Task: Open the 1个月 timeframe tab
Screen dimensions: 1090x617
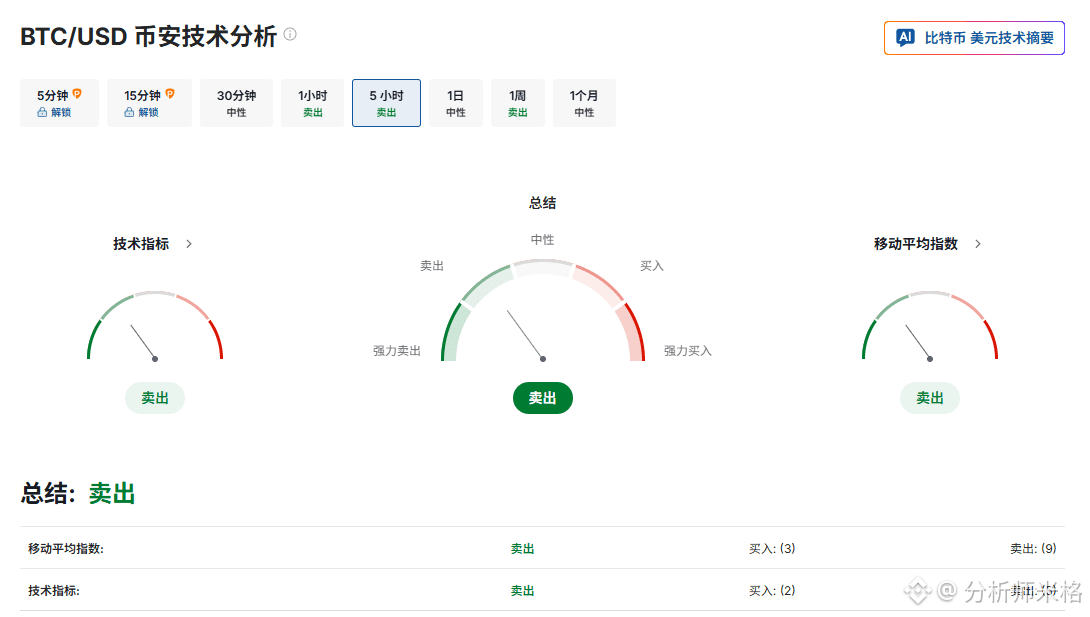Action: [584, 103]
